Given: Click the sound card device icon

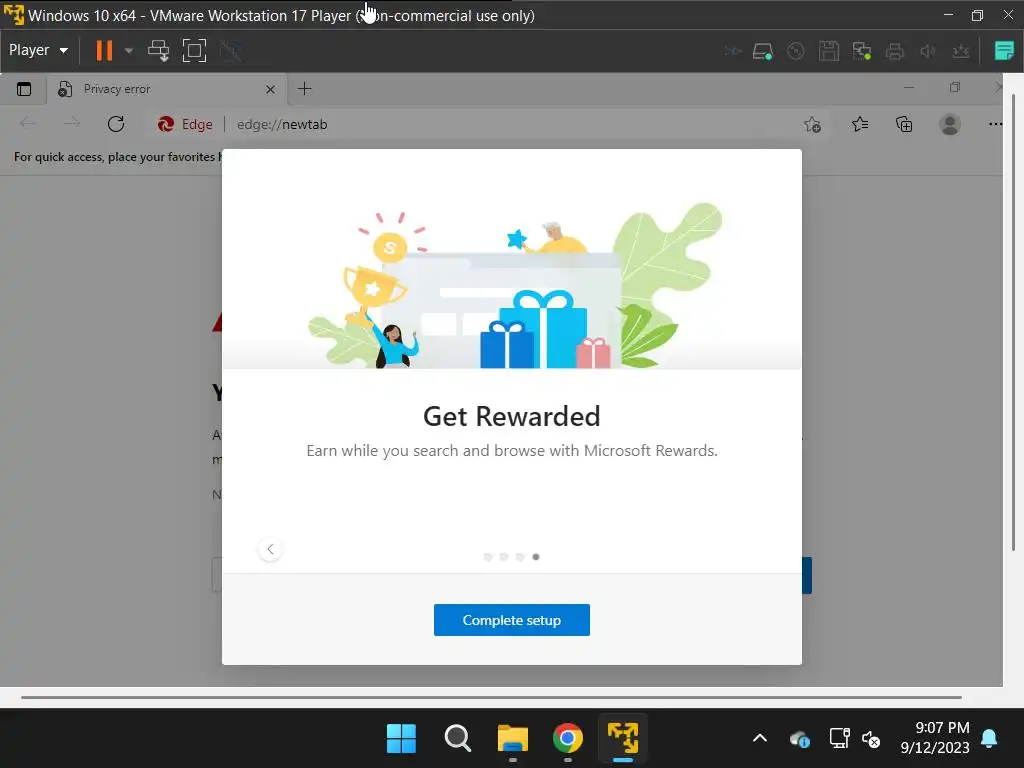Looking at the screenshot, I should 927,51.
